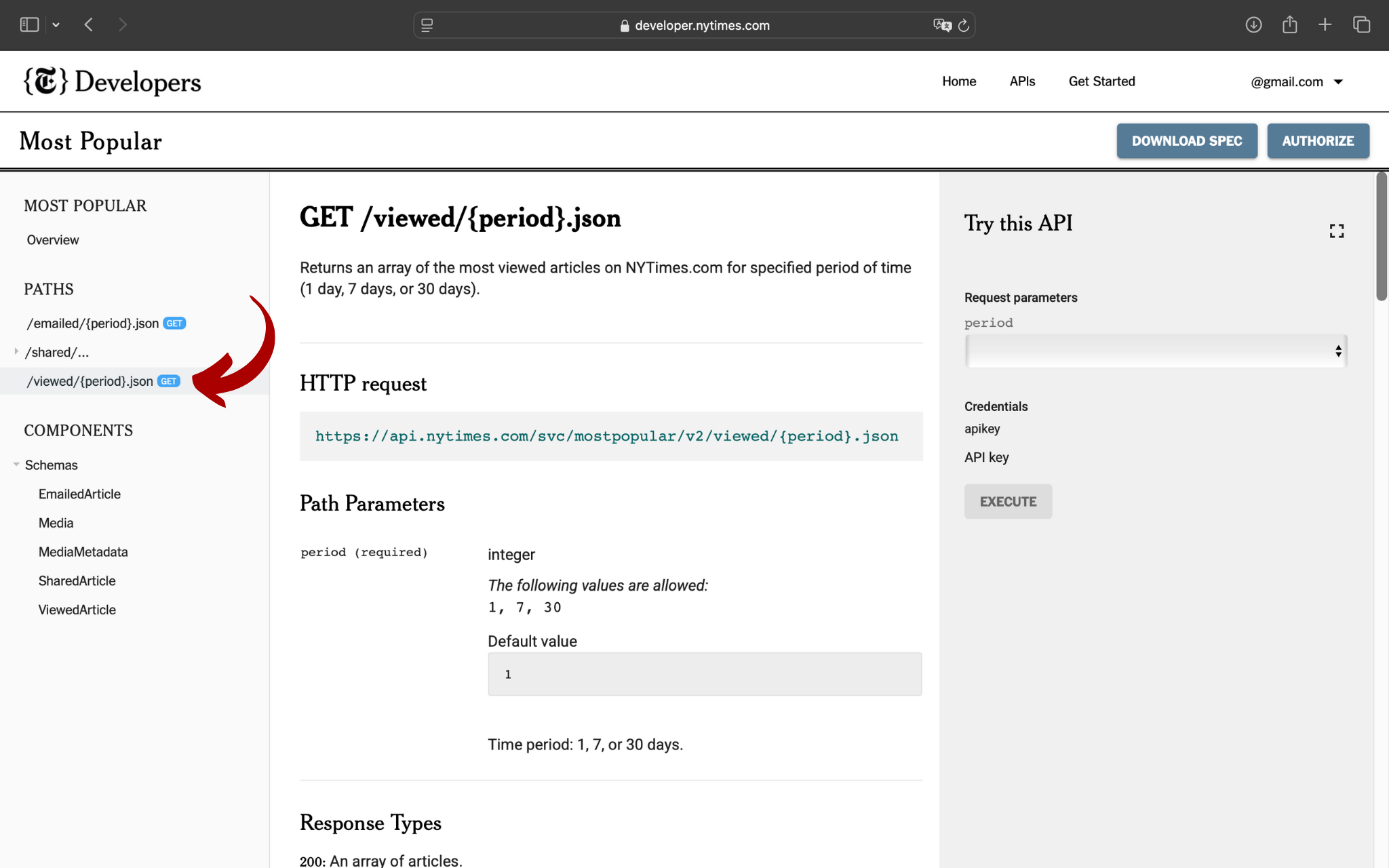Open the APIs nav item

coord(1022,81)
